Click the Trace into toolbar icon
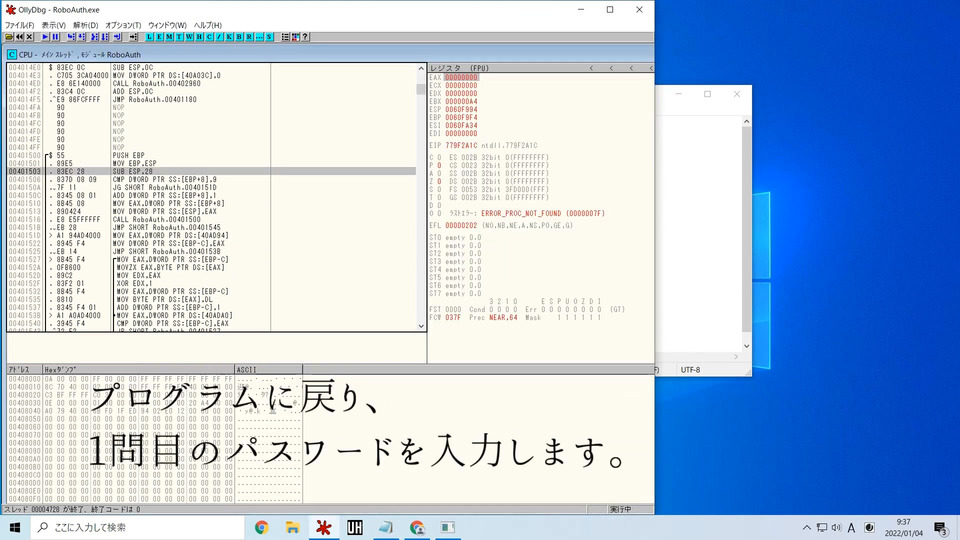The image size is (960, 540). pos(94,37)
